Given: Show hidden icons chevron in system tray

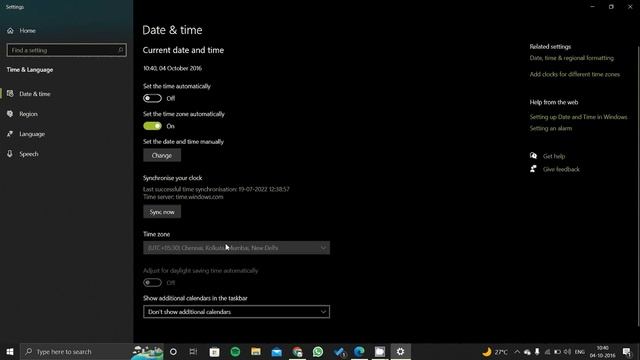Looking at the screenshot, I should [x=517, y=352].
